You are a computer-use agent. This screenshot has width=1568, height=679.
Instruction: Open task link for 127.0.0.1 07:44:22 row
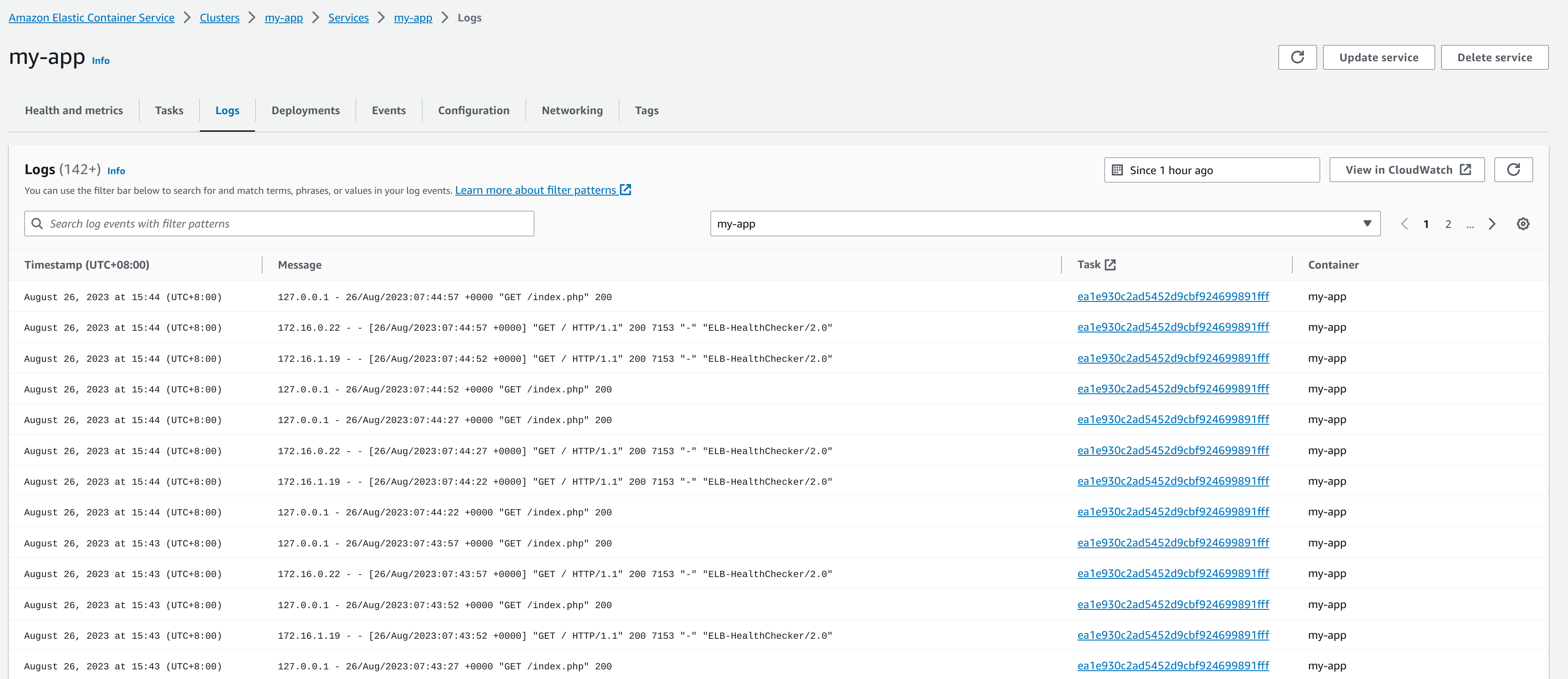1173,512
